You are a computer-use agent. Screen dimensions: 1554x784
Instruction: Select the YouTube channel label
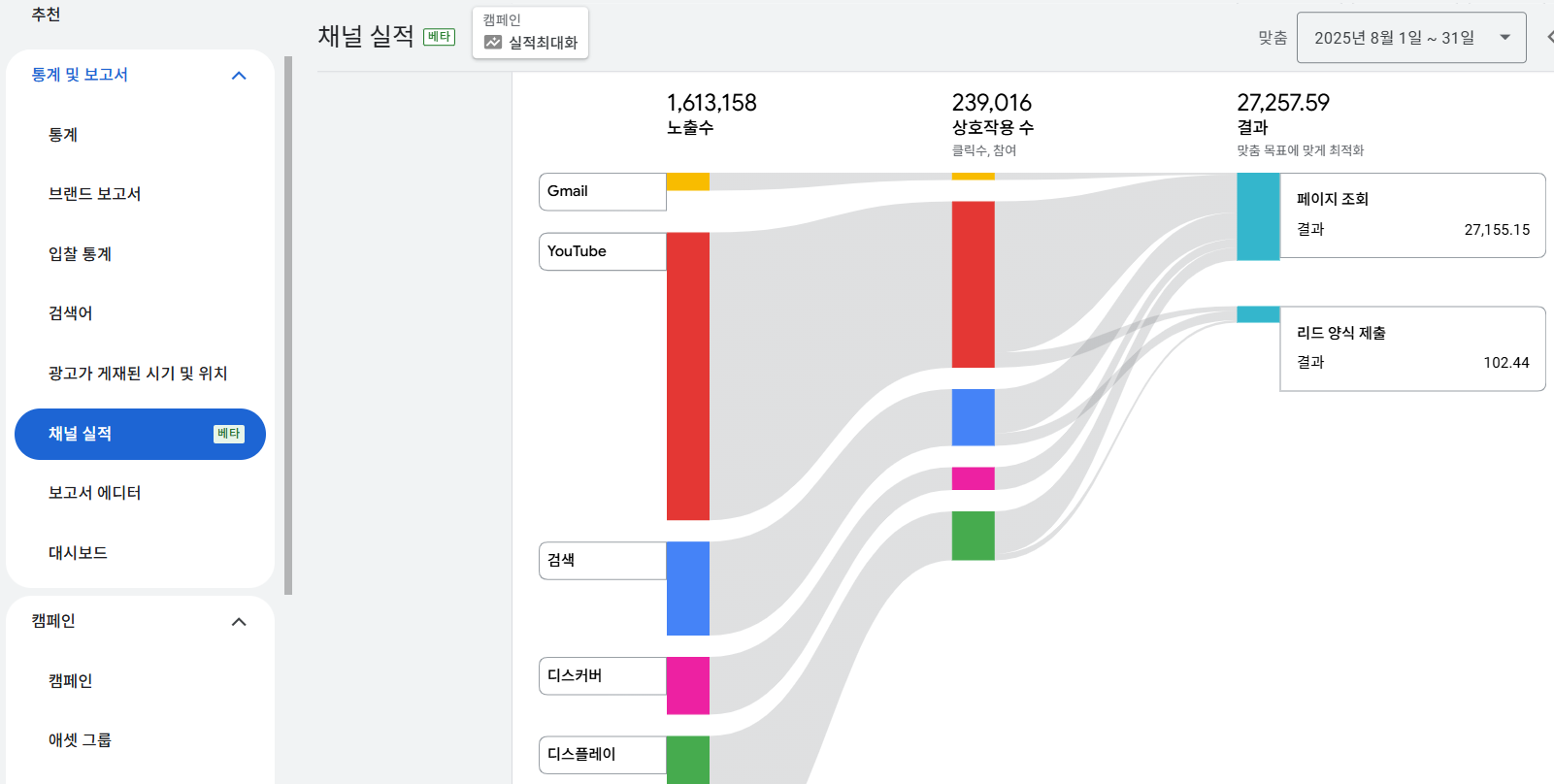click(x=602, y=251)
